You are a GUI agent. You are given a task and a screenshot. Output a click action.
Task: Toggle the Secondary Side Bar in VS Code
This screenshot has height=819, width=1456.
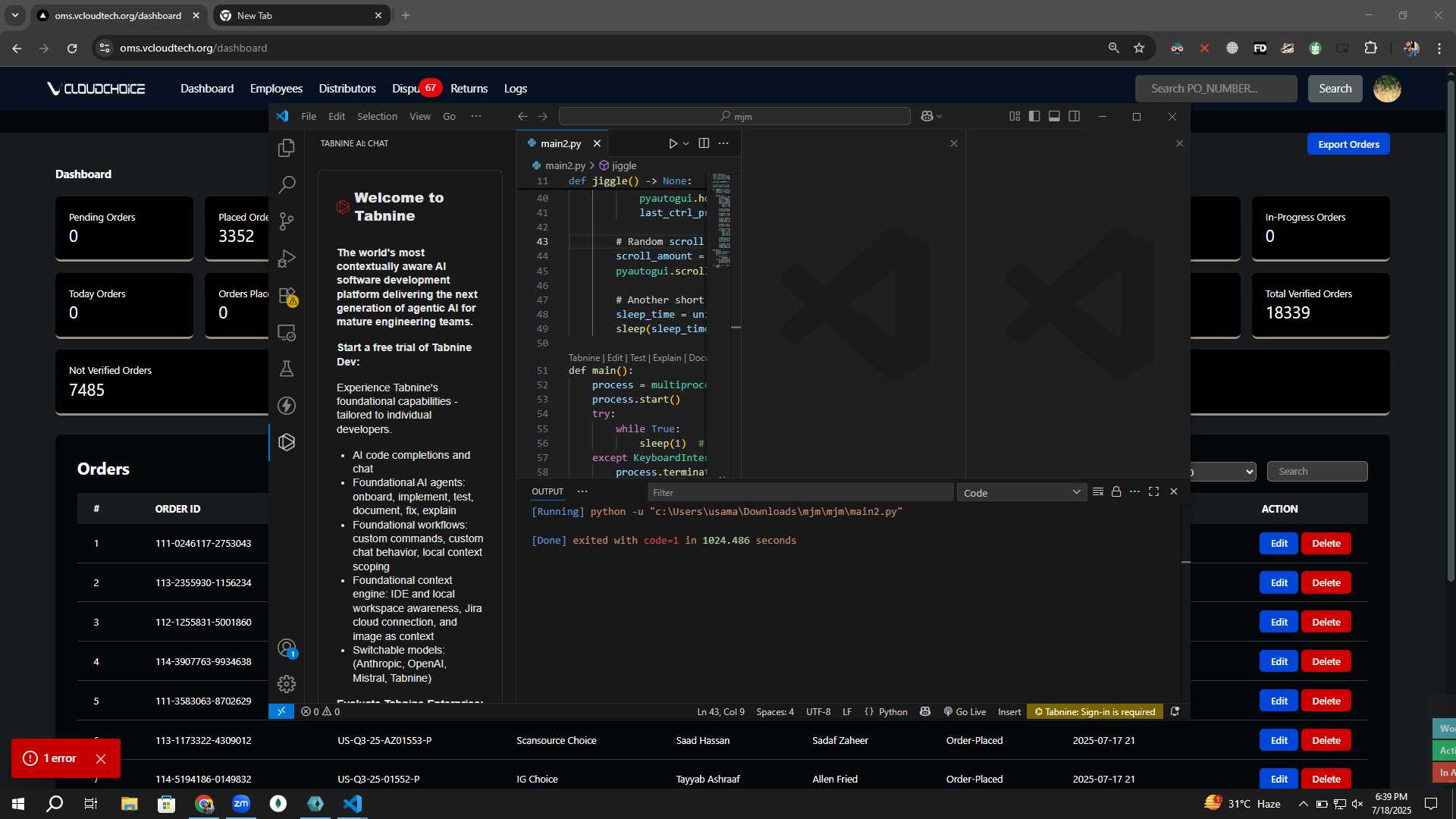tap(1074, 116)
